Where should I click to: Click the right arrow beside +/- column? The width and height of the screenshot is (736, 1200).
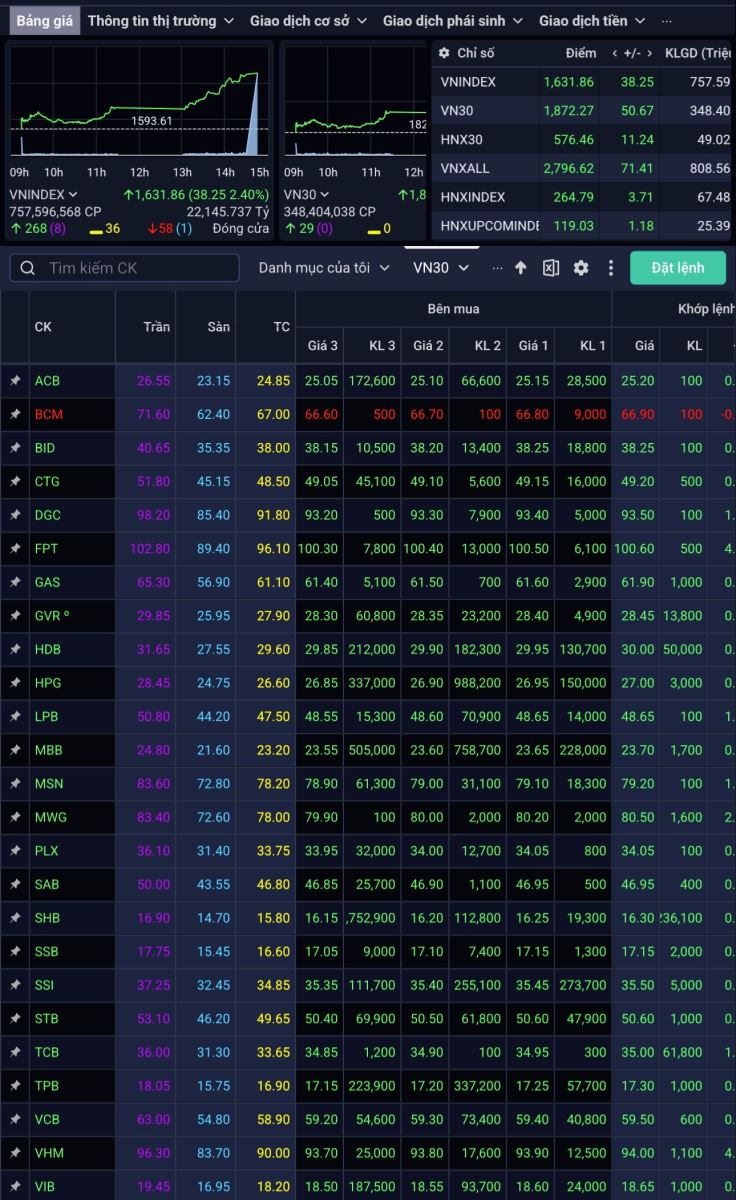(651, 53)
